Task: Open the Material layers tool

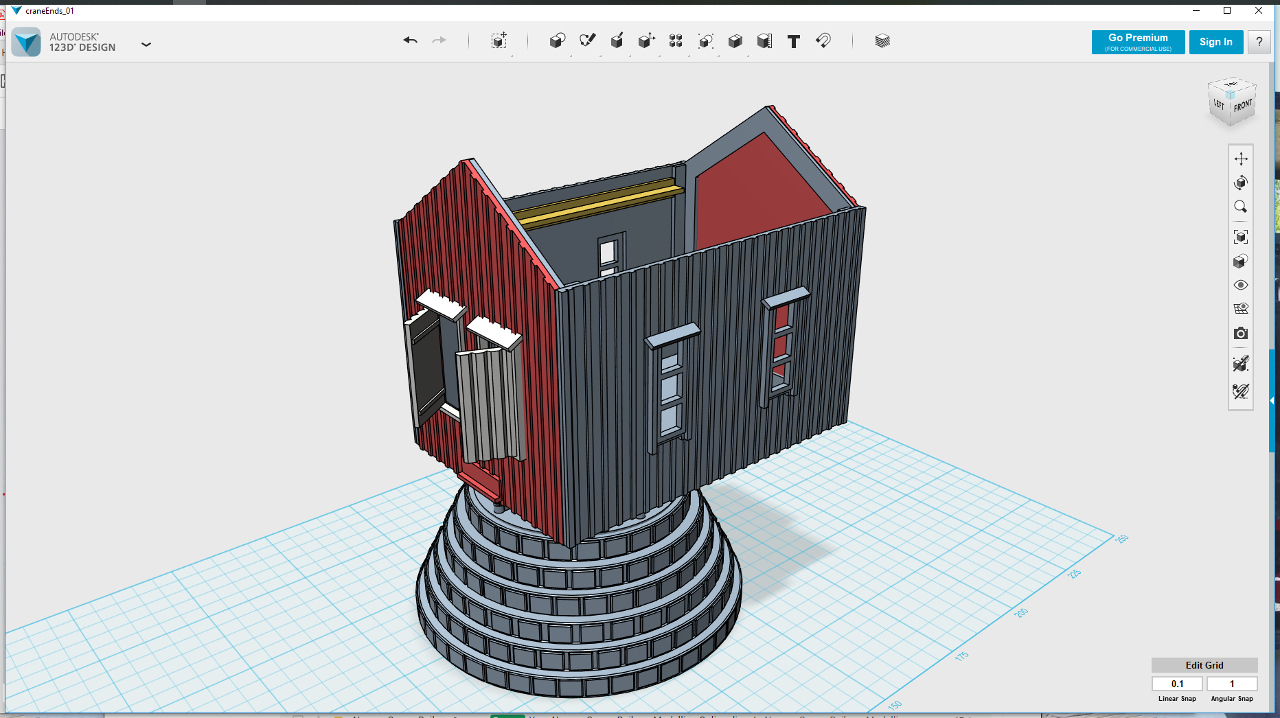Action: (x=882, y=41)
